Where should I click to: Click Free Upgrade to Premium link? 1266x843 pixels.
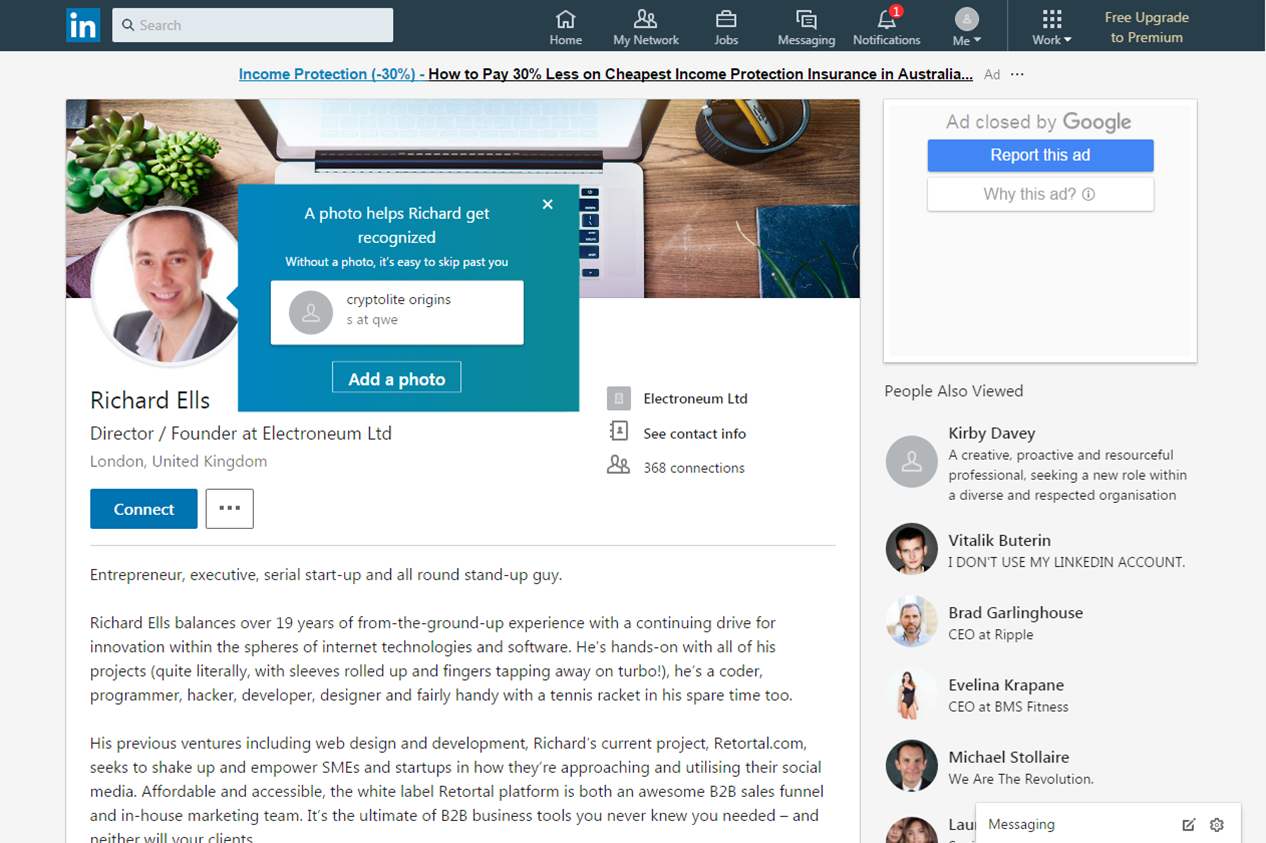point(1146,27)
